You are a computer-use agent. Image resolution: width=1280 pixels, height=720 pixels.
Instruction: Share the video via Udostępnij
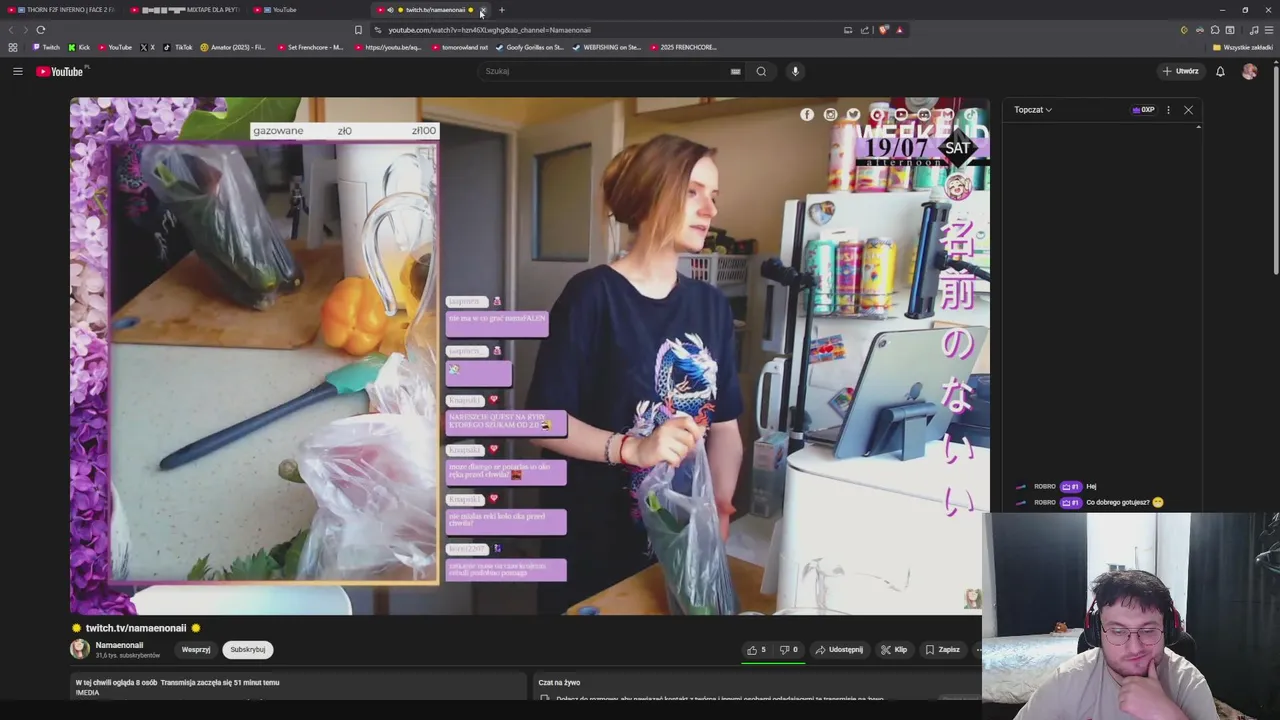coord(839,650)
